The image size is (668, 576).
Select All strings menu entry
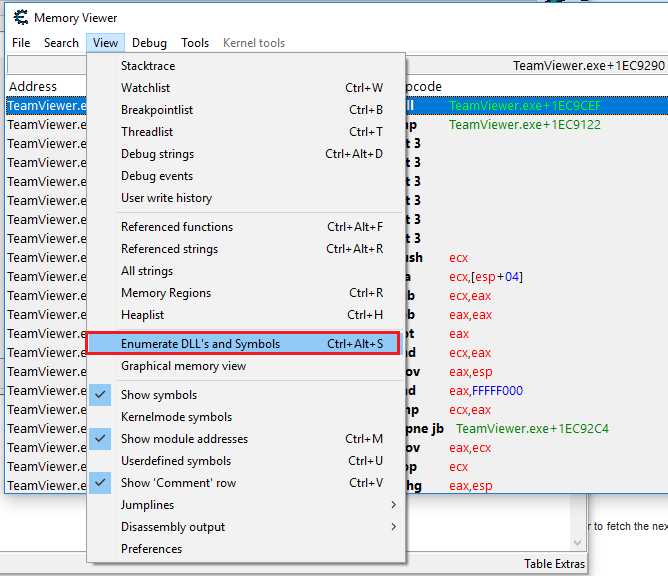[246, 271]
